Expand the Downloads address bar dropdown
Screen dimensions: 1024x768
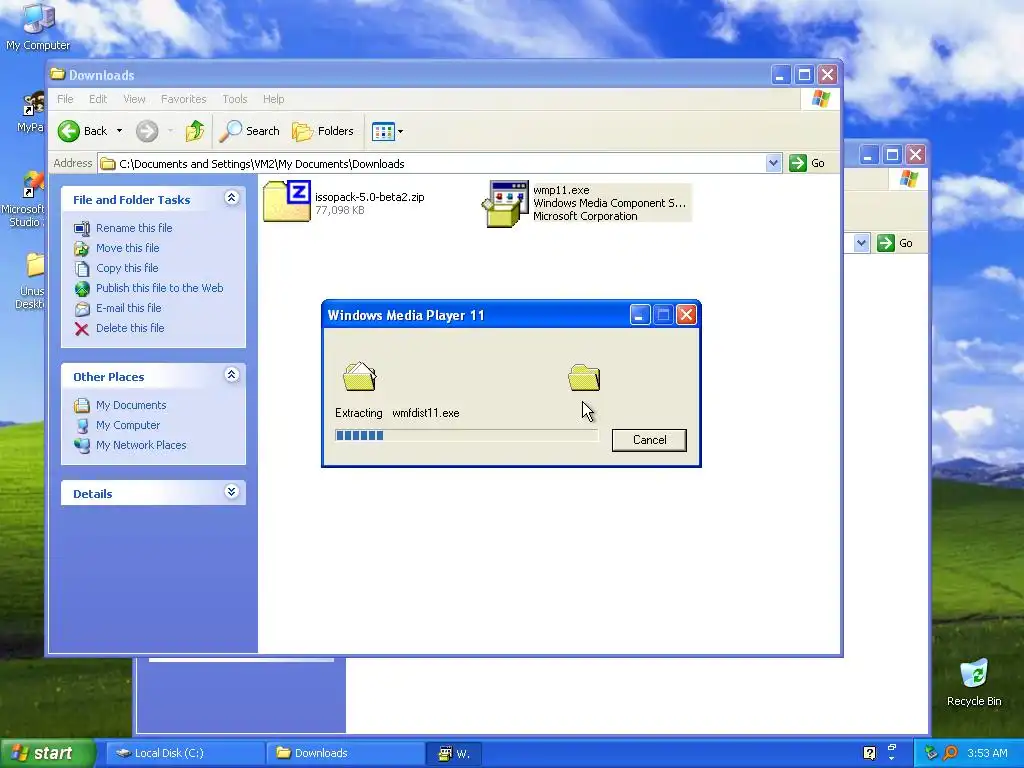pos(773,163)
